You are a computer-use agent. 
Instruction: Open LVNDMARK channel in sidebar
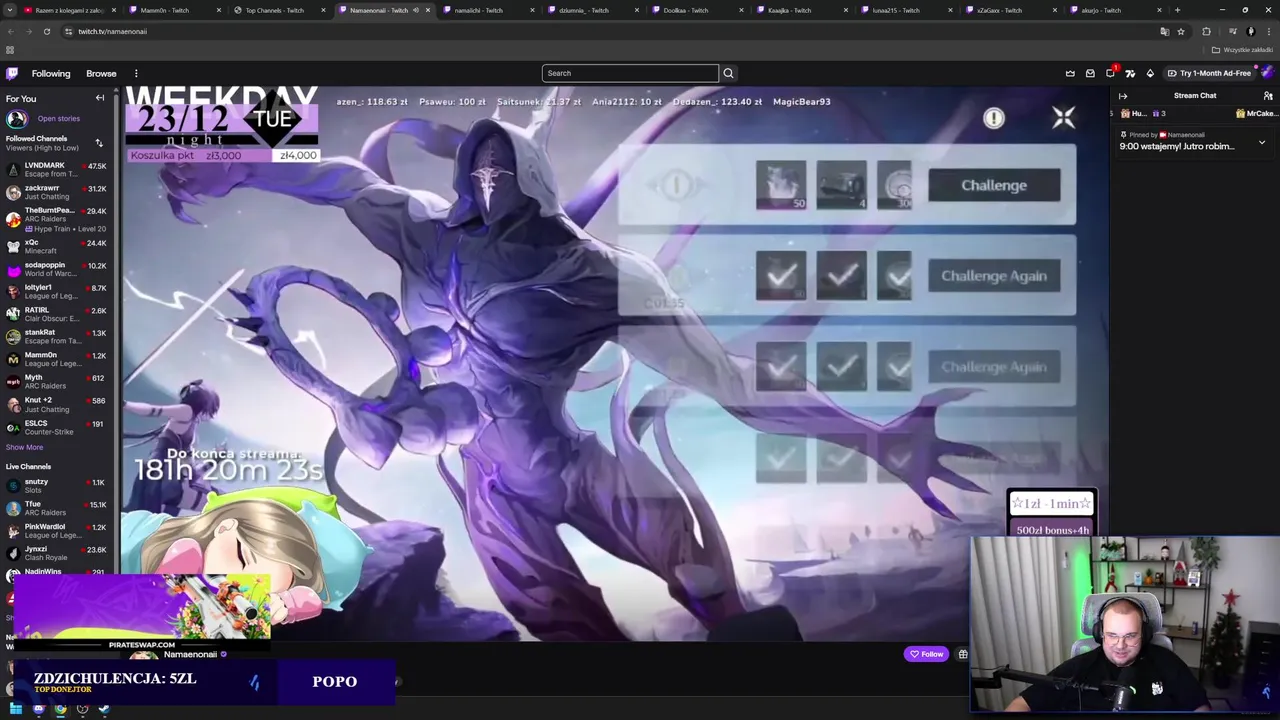pos(56,169)
